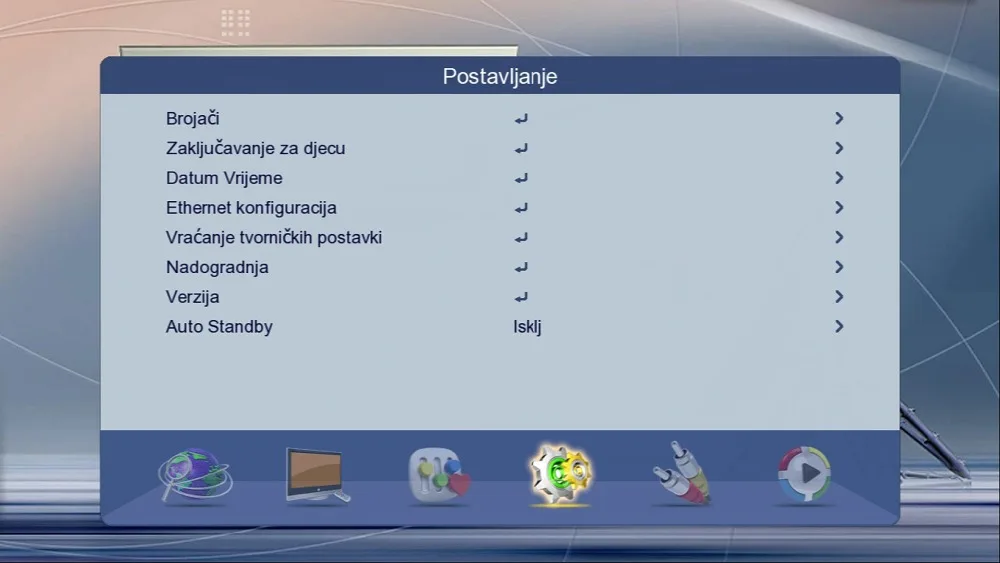Open the AV cables connection icon
The image size is (1000, 563).
pyautogui.click(x=682, y=473)
